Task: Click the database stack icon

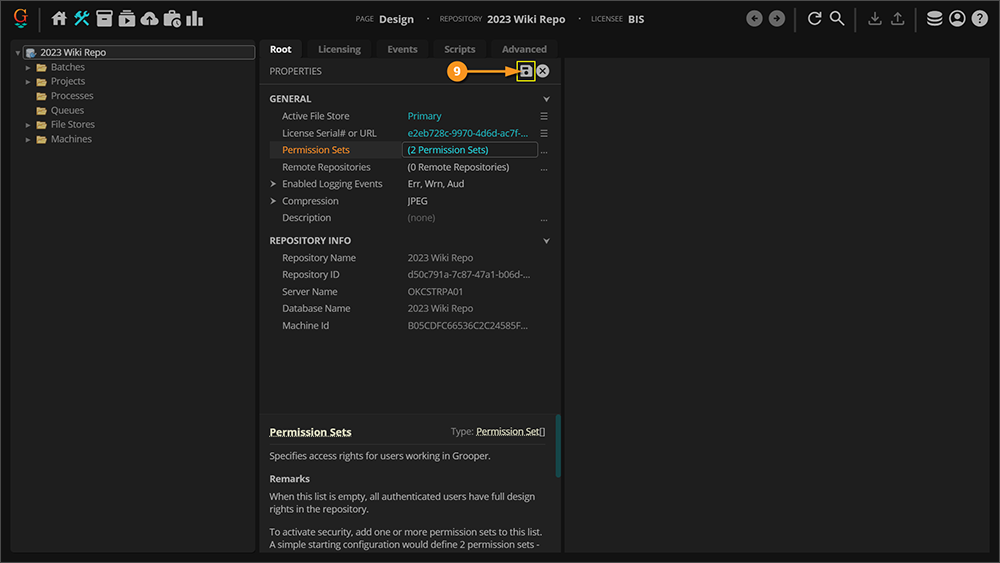Action: click(934, 19)
